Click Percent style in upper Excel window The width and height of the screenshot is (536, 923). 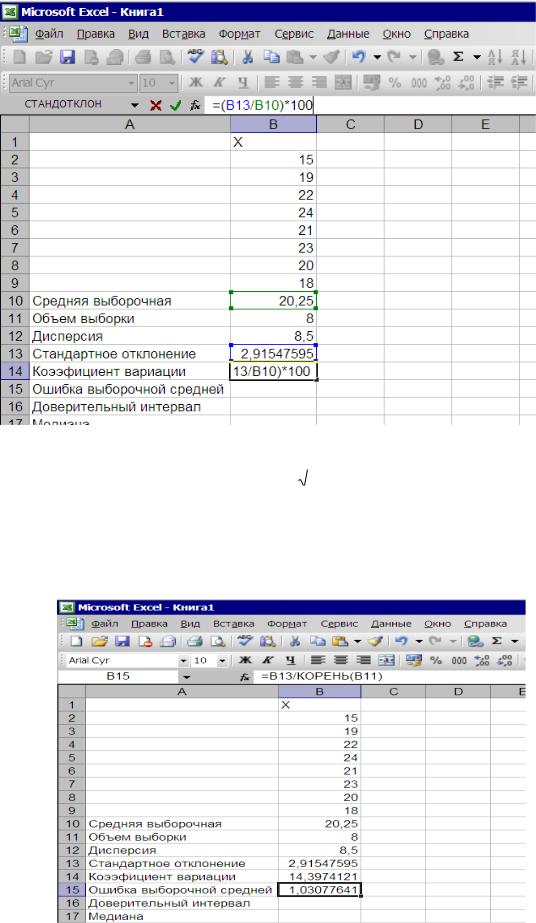click(395, 83)
